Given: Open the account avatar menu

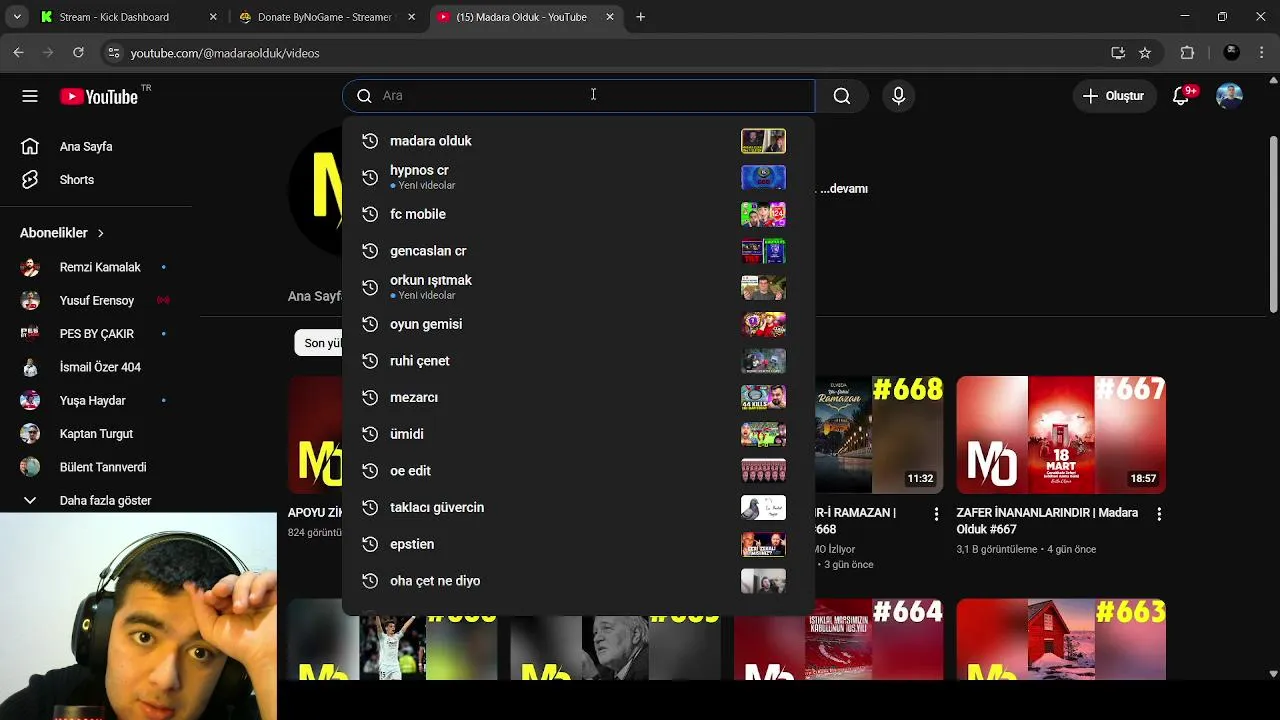Looking at the screenshot, I should click(x=1229, y=96).
